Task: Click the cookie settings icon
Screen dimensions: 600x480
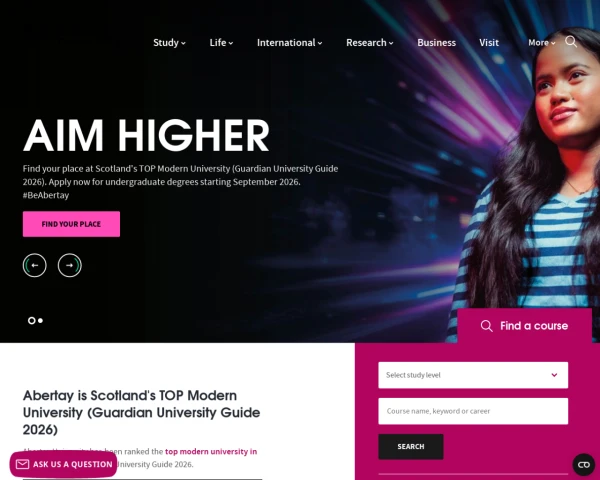Action: click(x=584, y=465)
